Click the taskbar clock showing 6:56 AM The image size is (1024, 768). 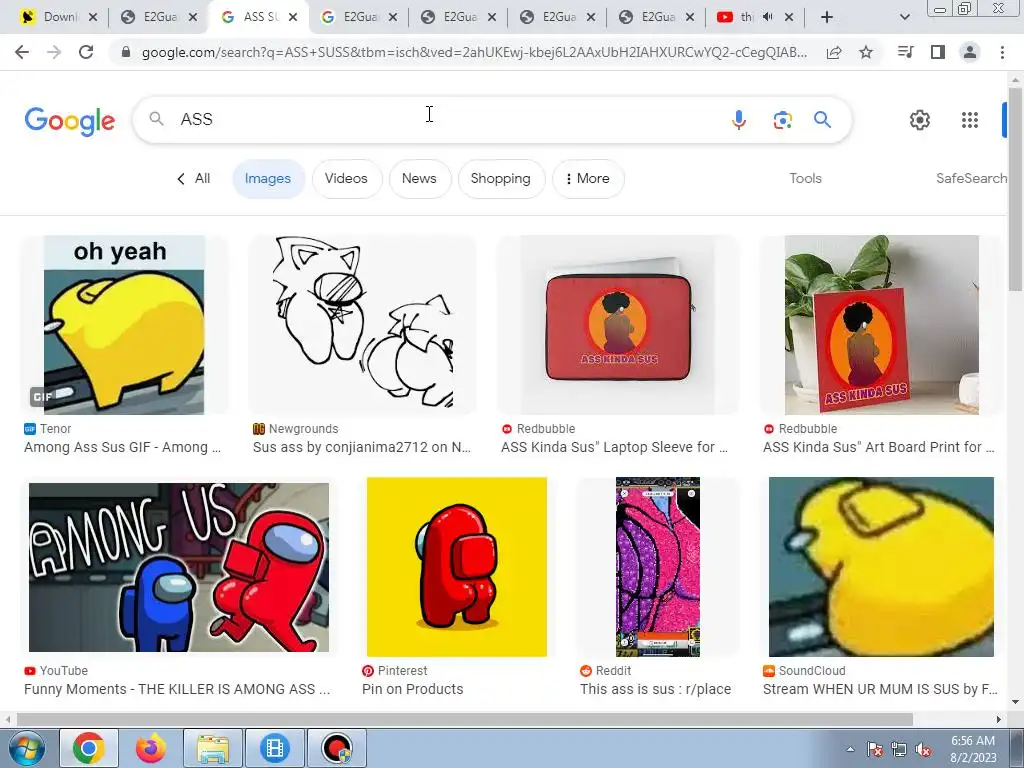(973, 749)
